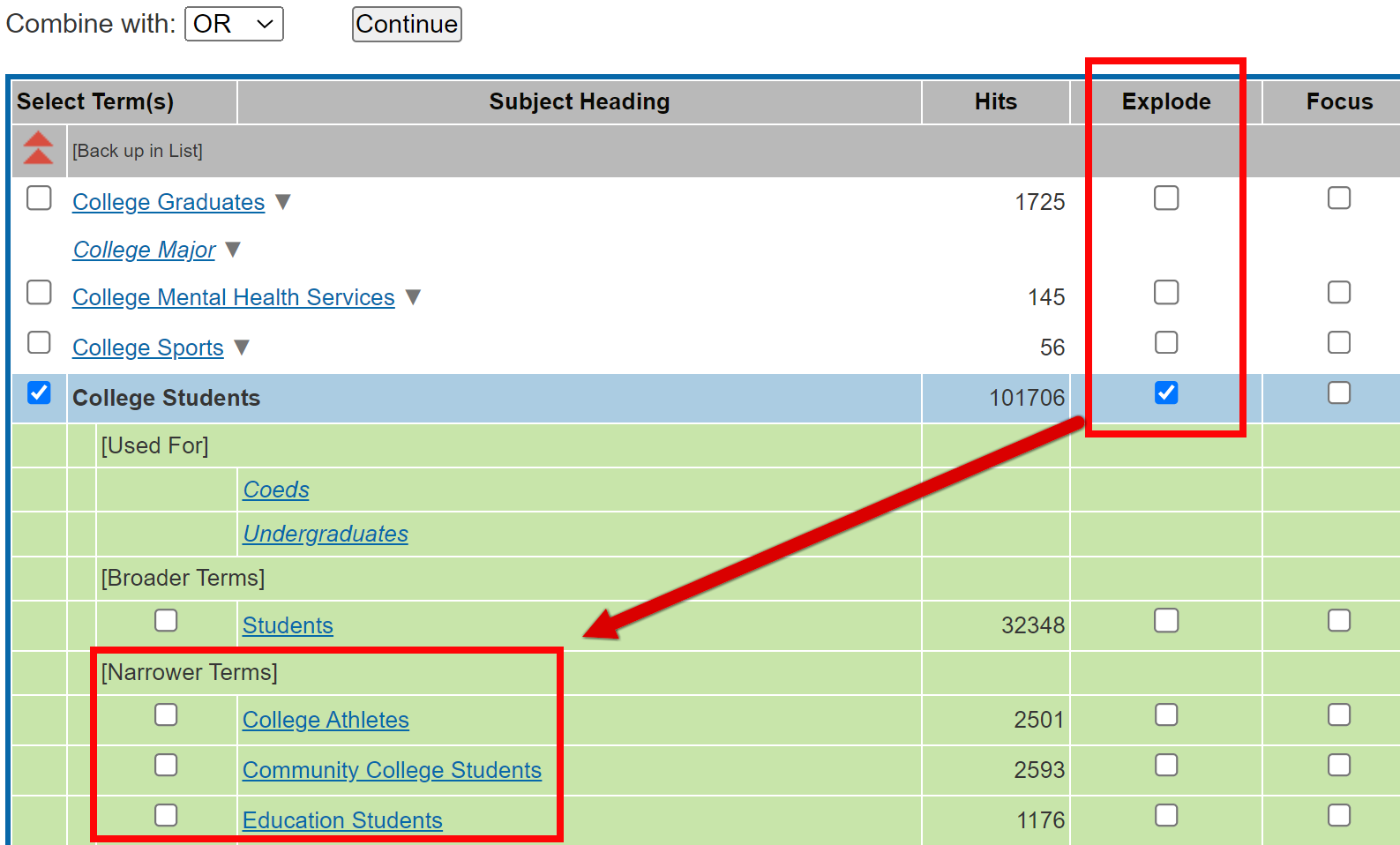Enable Focus for College Students

click(x=1339, y=393)
